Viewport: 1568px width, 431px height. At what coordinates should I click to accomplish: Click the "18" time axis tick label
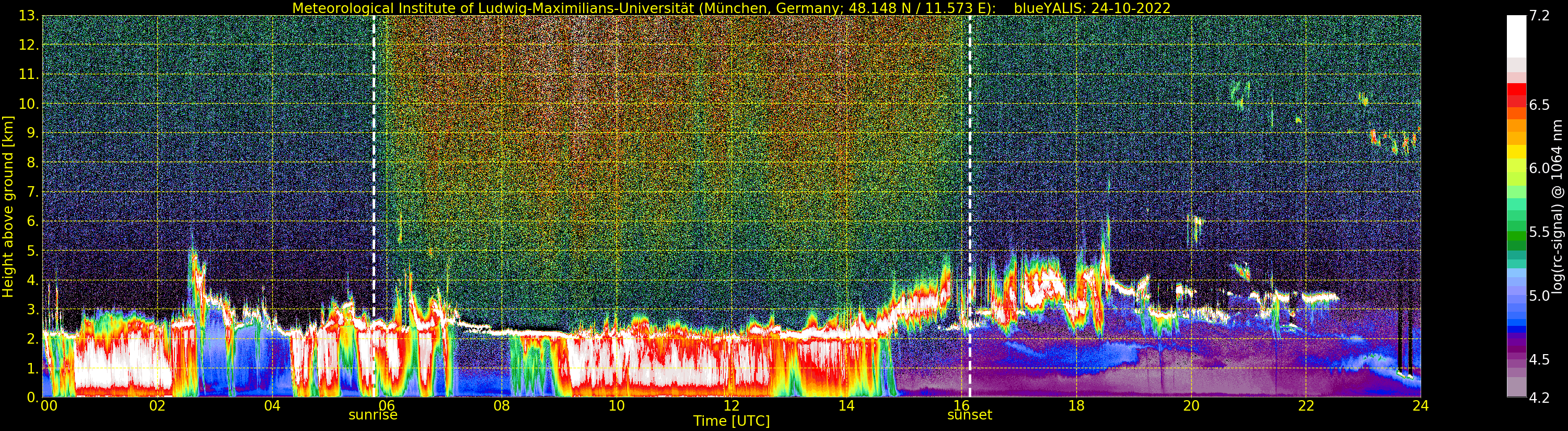pyautogui.click(x=1076, y=405)
